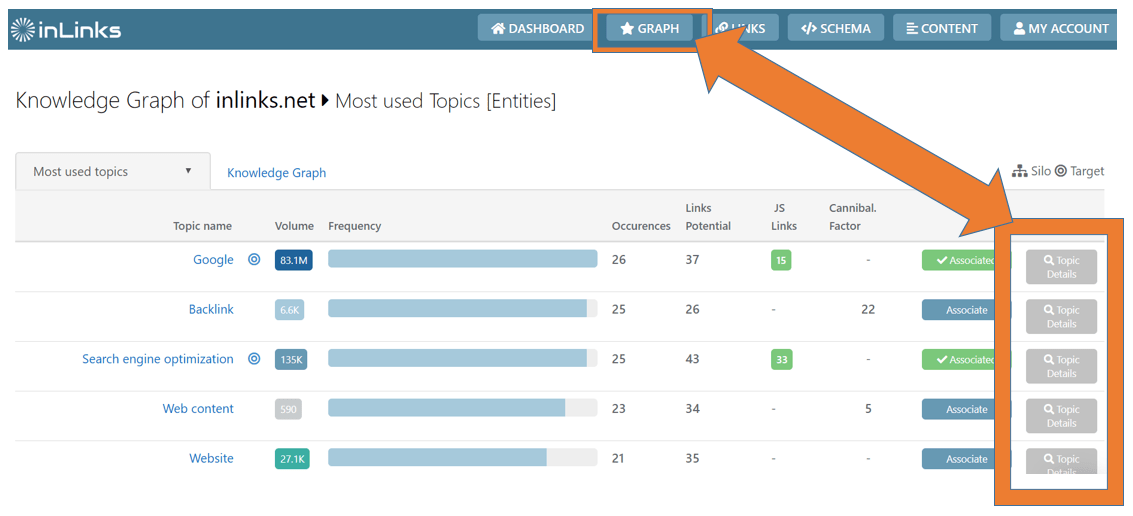Open the Web content topic link
Viewport: 1133px width, 516px height.
(198, 409)
